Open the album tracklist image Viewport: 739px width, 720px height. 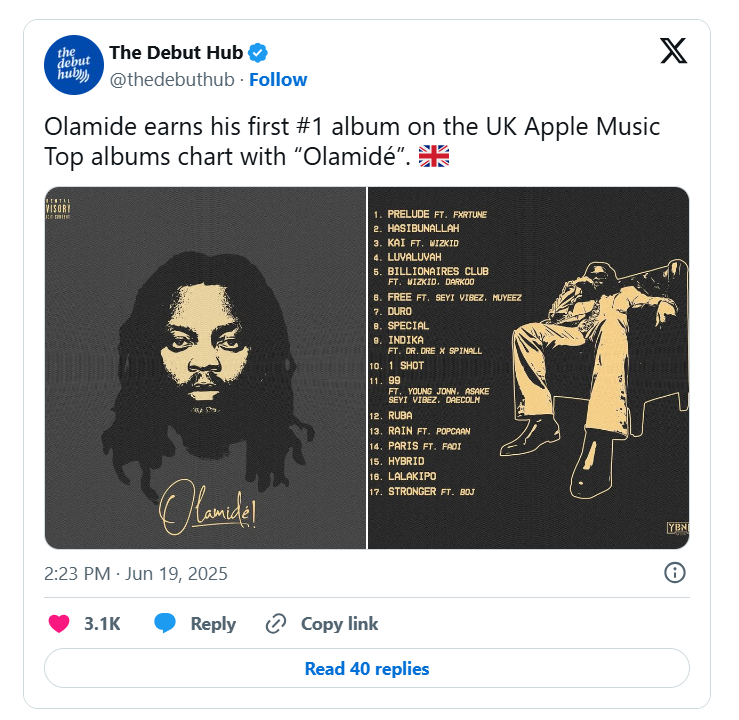tap(528, 368)
